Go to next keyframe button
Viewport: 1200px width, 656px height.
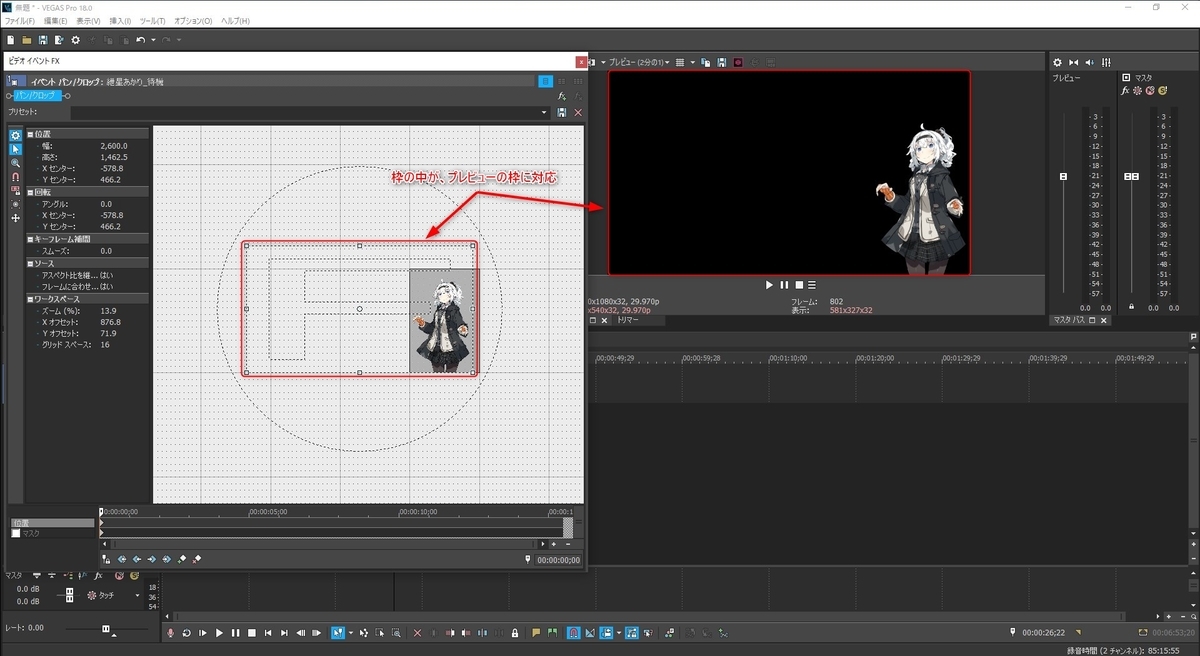coord(151,560)
